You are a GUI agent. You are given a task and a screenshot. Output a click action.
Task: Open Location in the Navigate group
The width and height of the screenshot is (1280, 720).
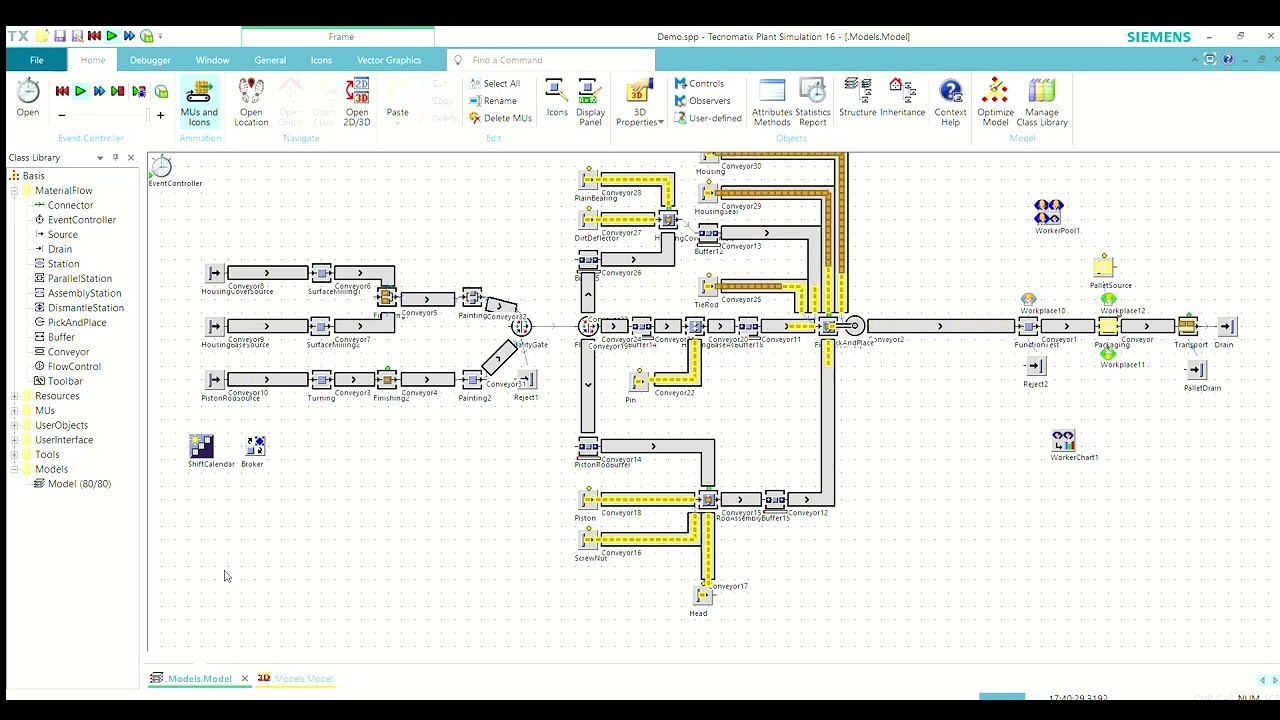click(251, 103)
